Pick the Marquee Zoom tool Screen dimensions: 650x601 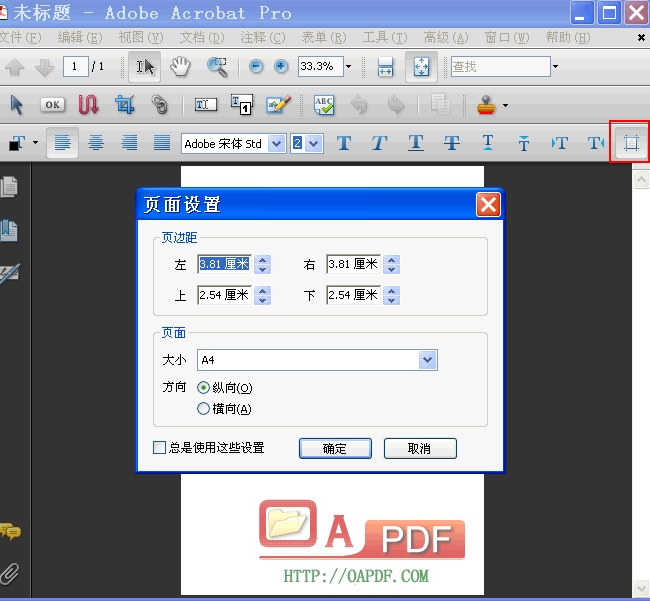tap(217, 67)
